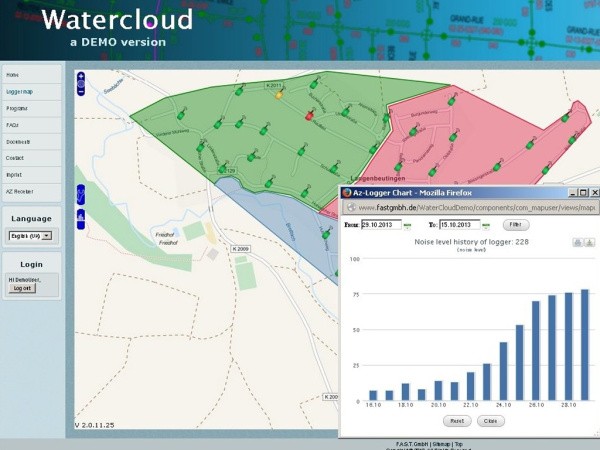
Task: Open the Contact page from sidebar
Action: [x=15, y=158]
